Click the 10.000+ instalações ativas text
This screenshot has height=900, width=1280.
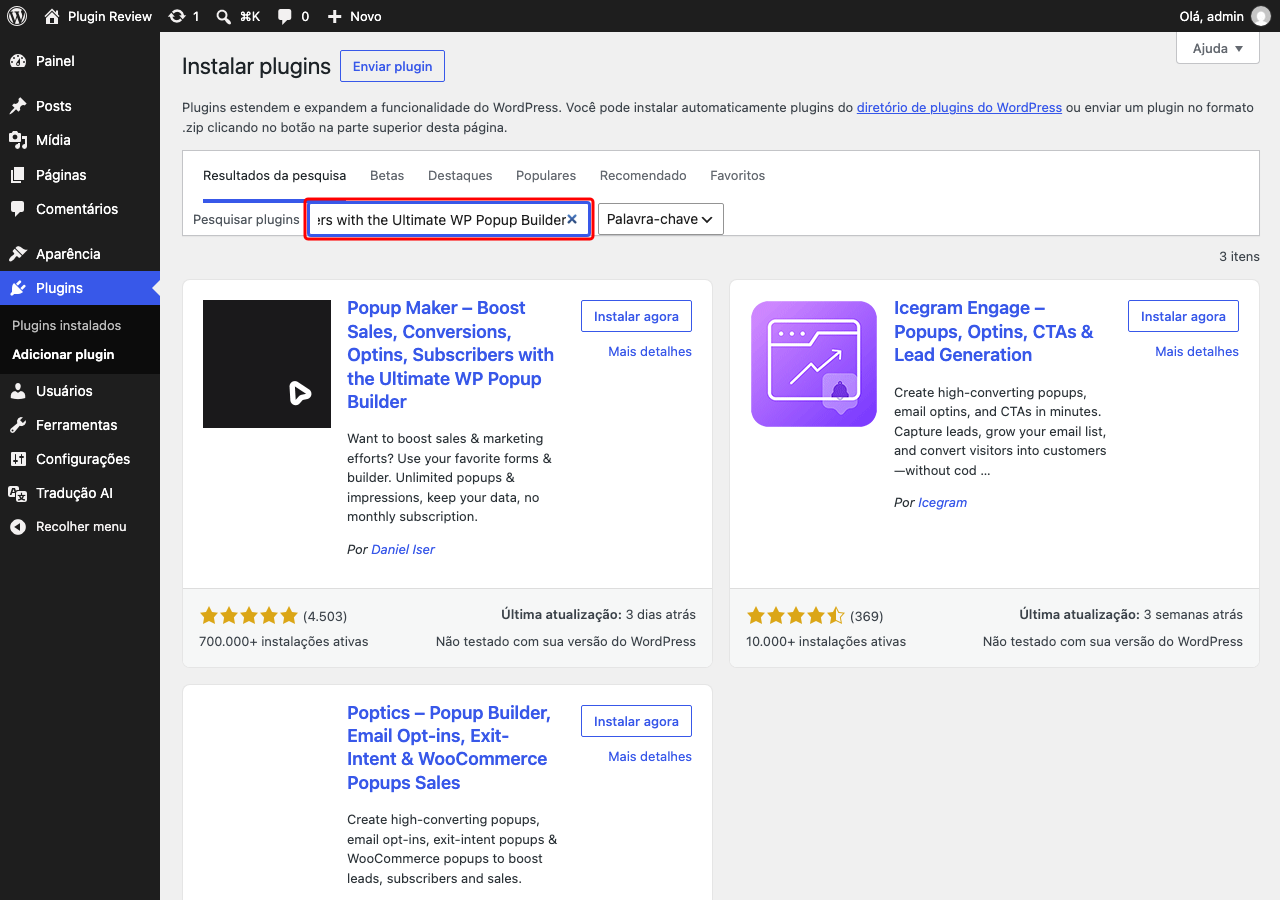pos(826,642)
